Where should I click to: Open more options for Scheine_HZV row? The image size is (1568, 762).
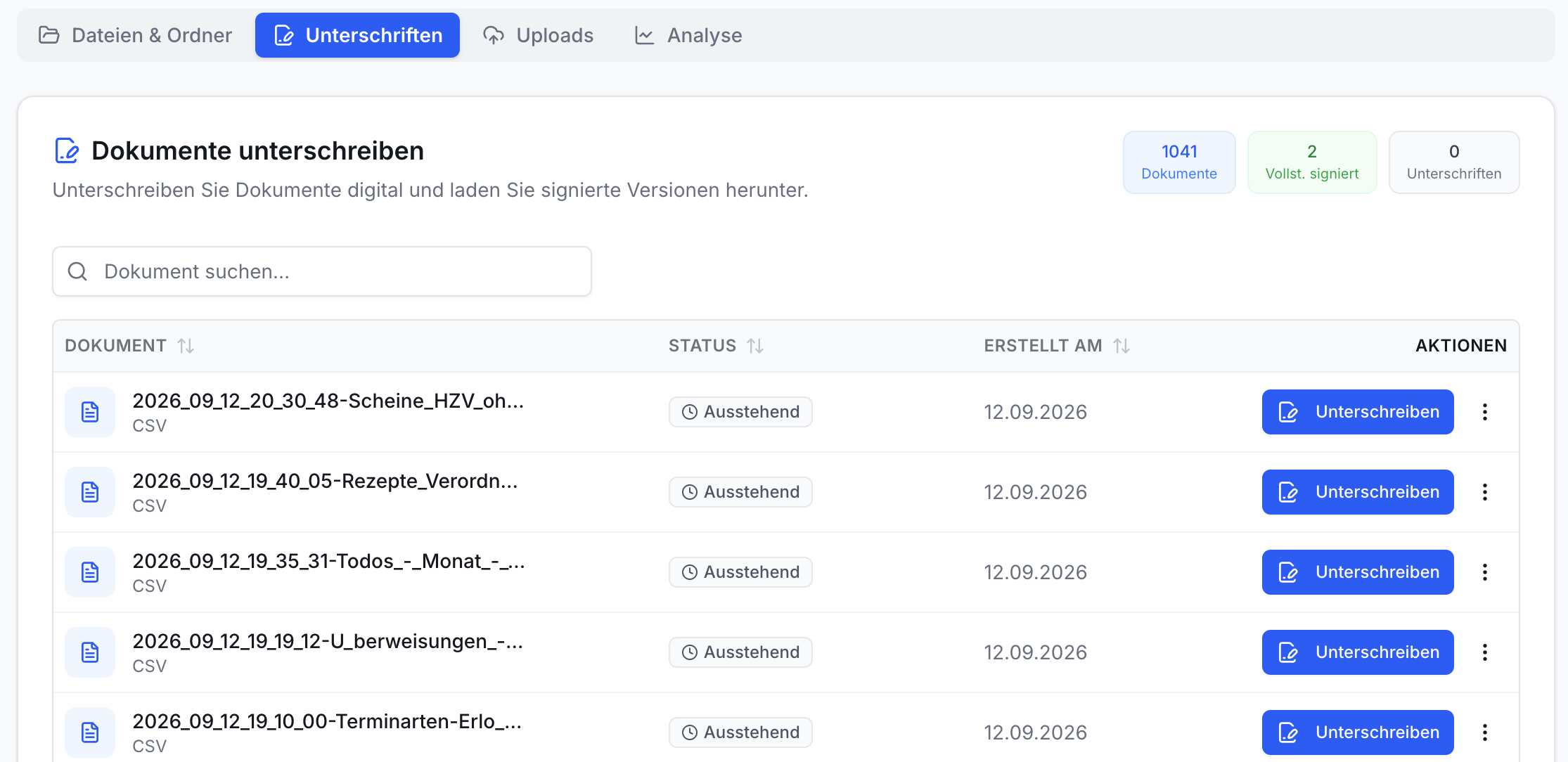tap(1485, 412)
